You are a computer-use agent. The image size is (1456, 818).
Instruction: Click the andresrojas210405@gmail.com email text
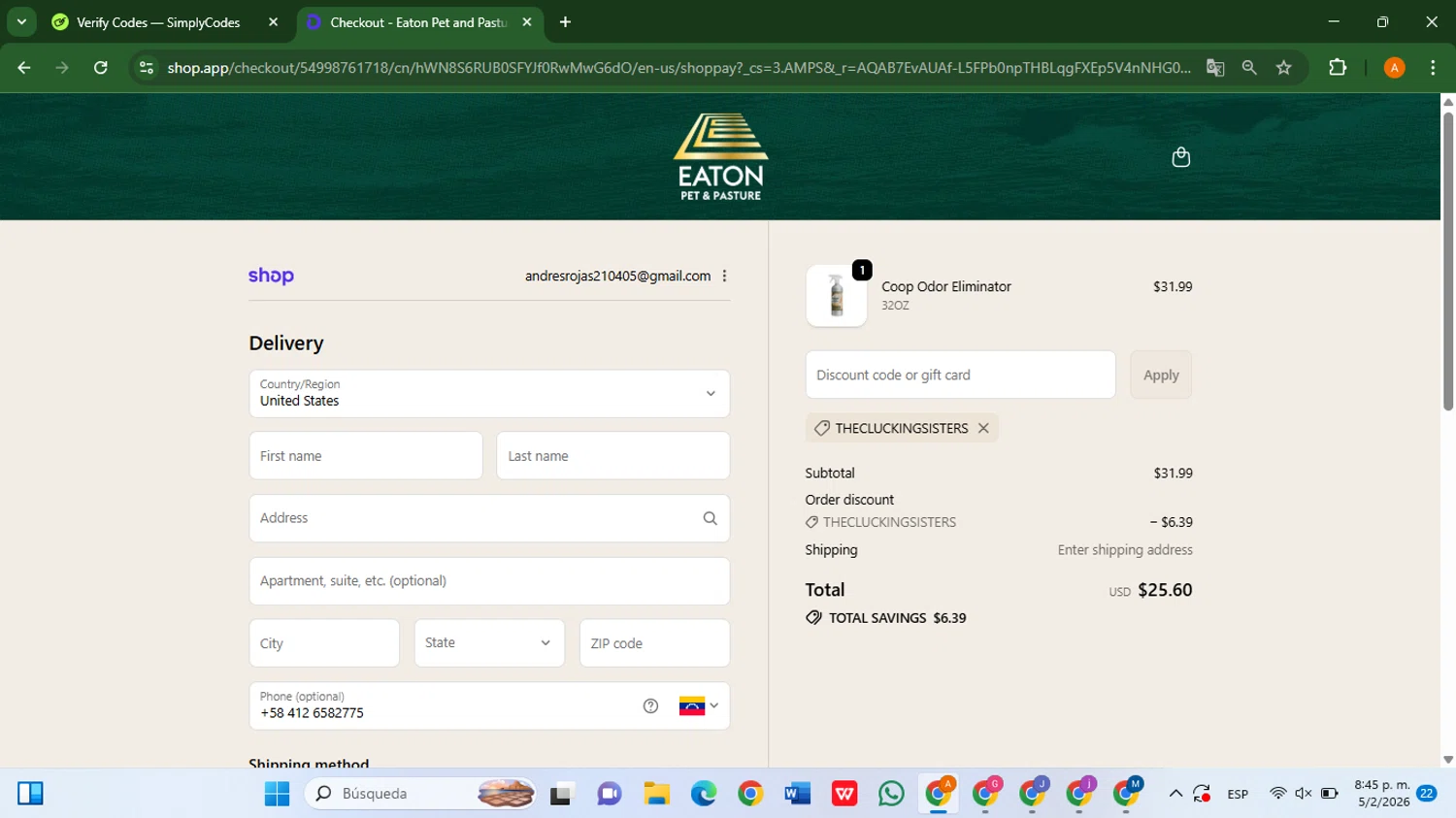[618, 277]
